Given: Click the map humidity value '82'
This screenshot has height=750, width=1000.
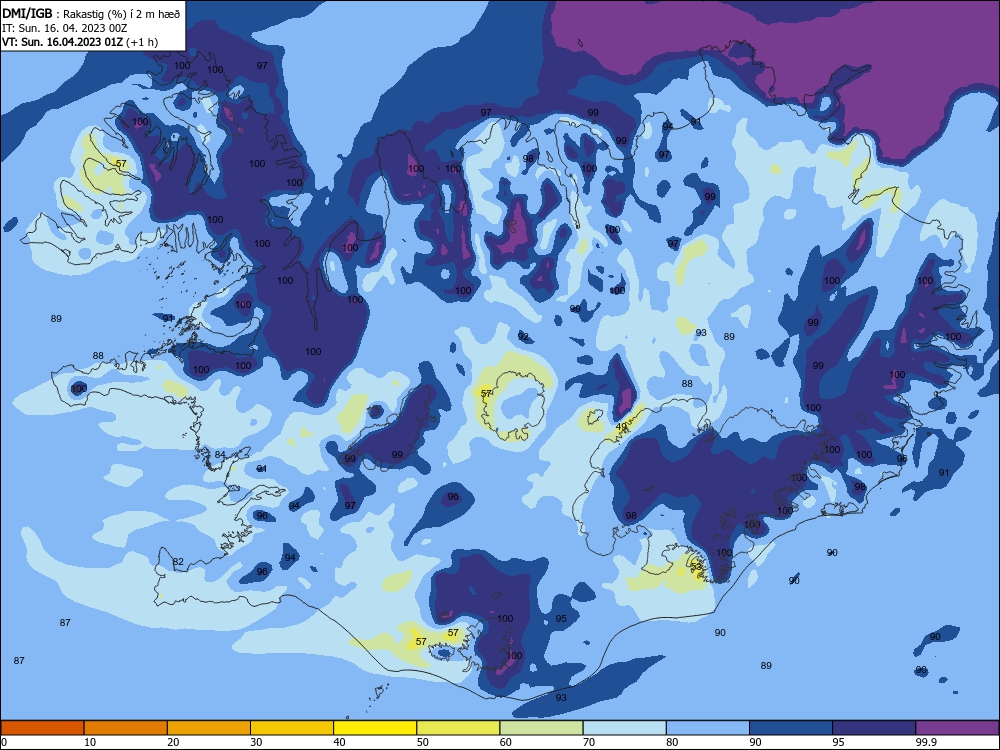Looking at the screenshot, I should tap(178, 562).
